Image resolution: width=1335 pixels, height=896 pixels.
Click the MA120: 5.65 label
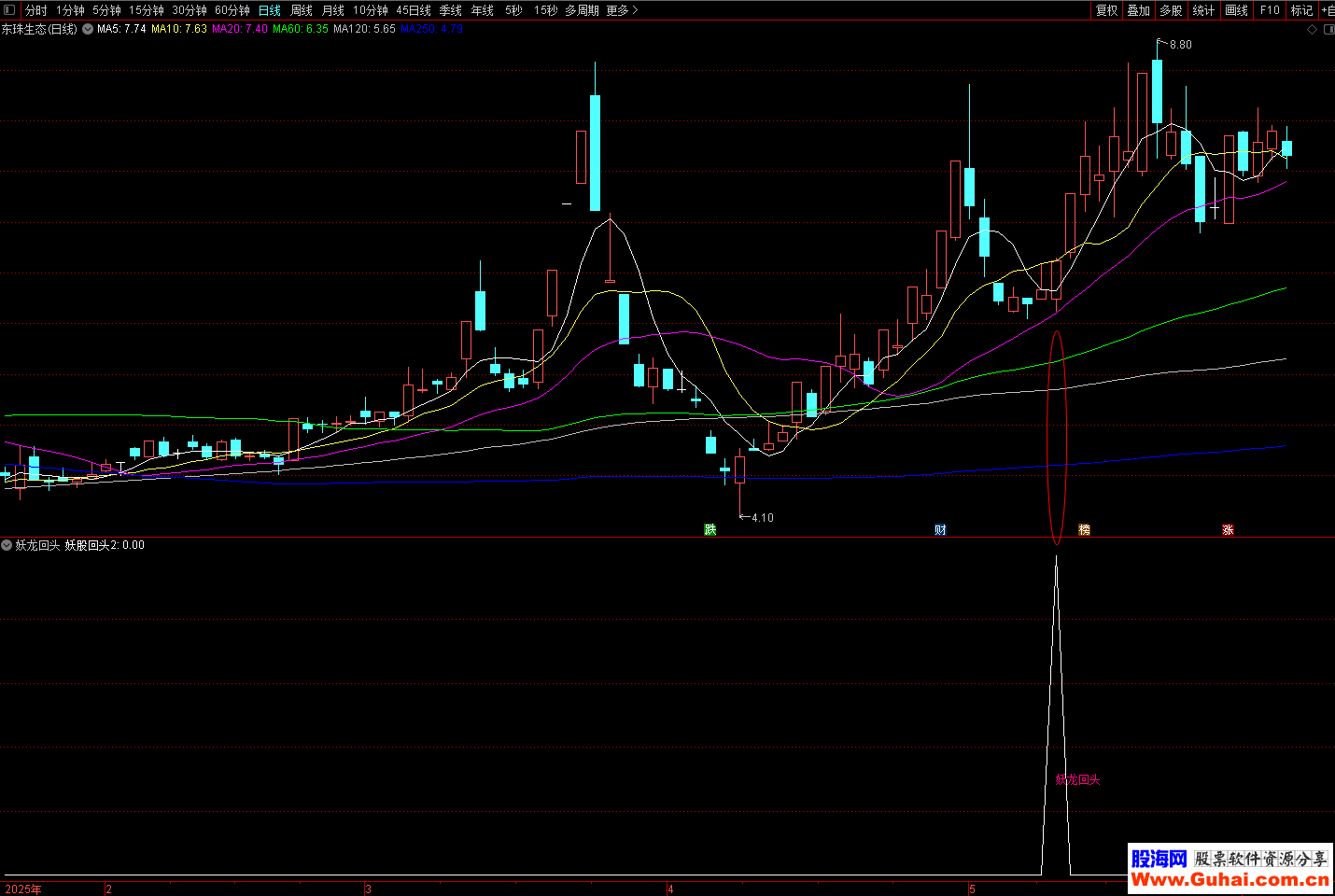[364, 30]
